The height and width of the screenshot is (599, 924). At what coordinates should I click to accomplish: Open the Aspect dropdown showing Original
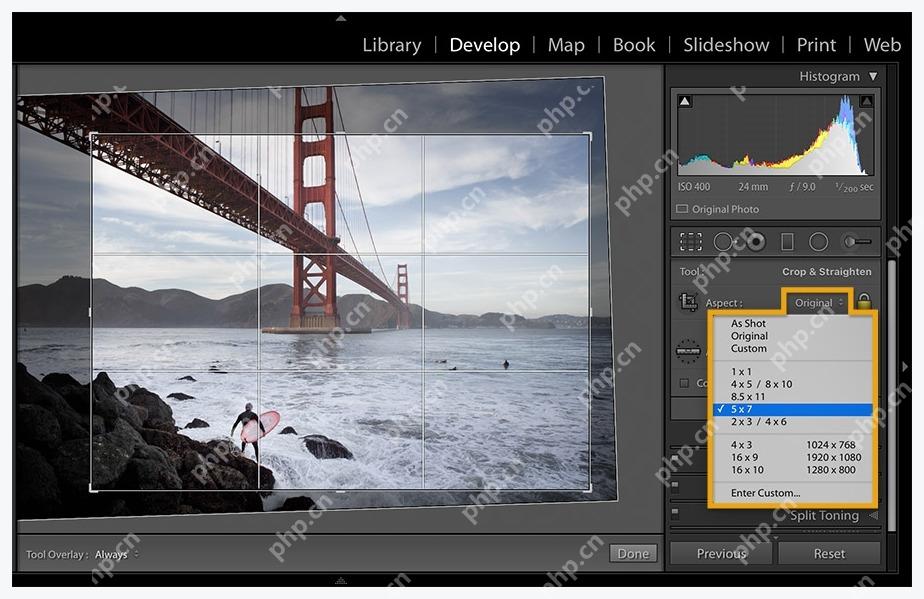(819, 302)
